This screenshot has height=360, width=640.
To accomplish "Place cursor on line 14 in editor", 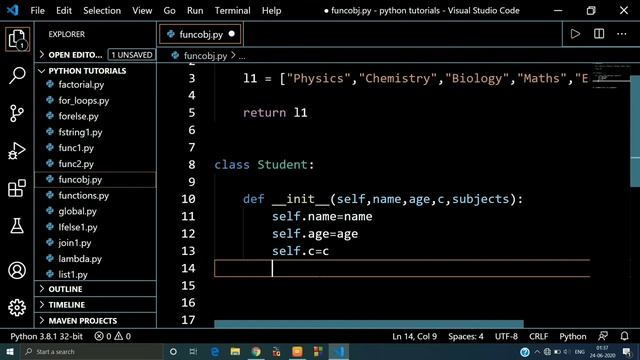I will click(x=402, y=269).
